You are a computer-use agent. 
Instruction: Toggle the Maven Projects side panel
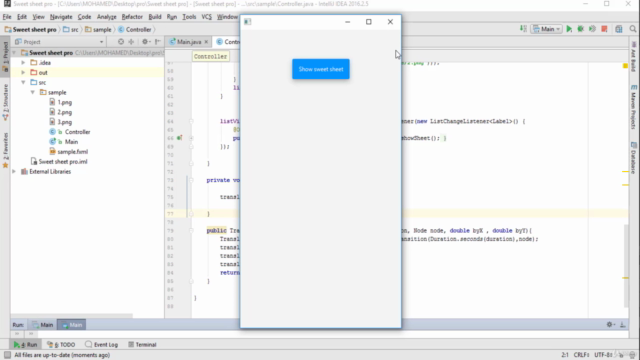pyautogui.click(x=634, y=107)
